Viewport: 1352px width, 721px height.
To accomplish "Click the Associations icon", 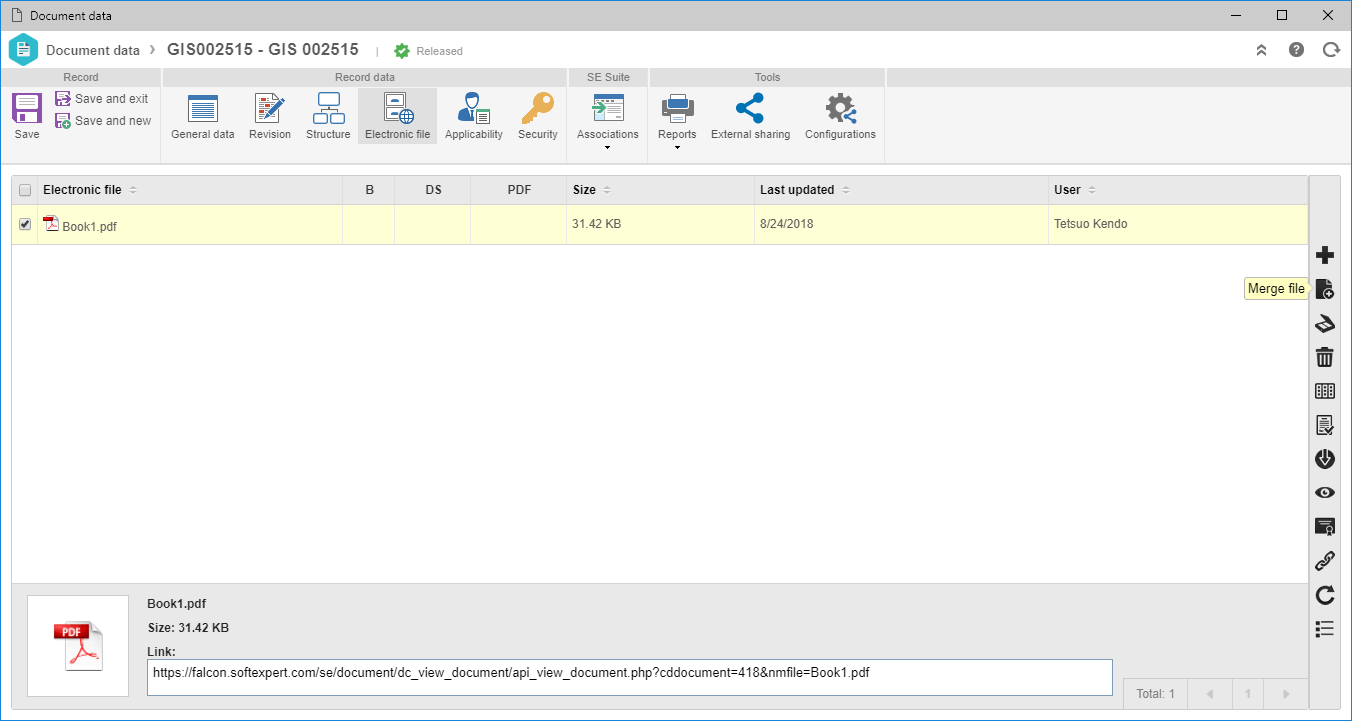I will click(x=608, y=108).
